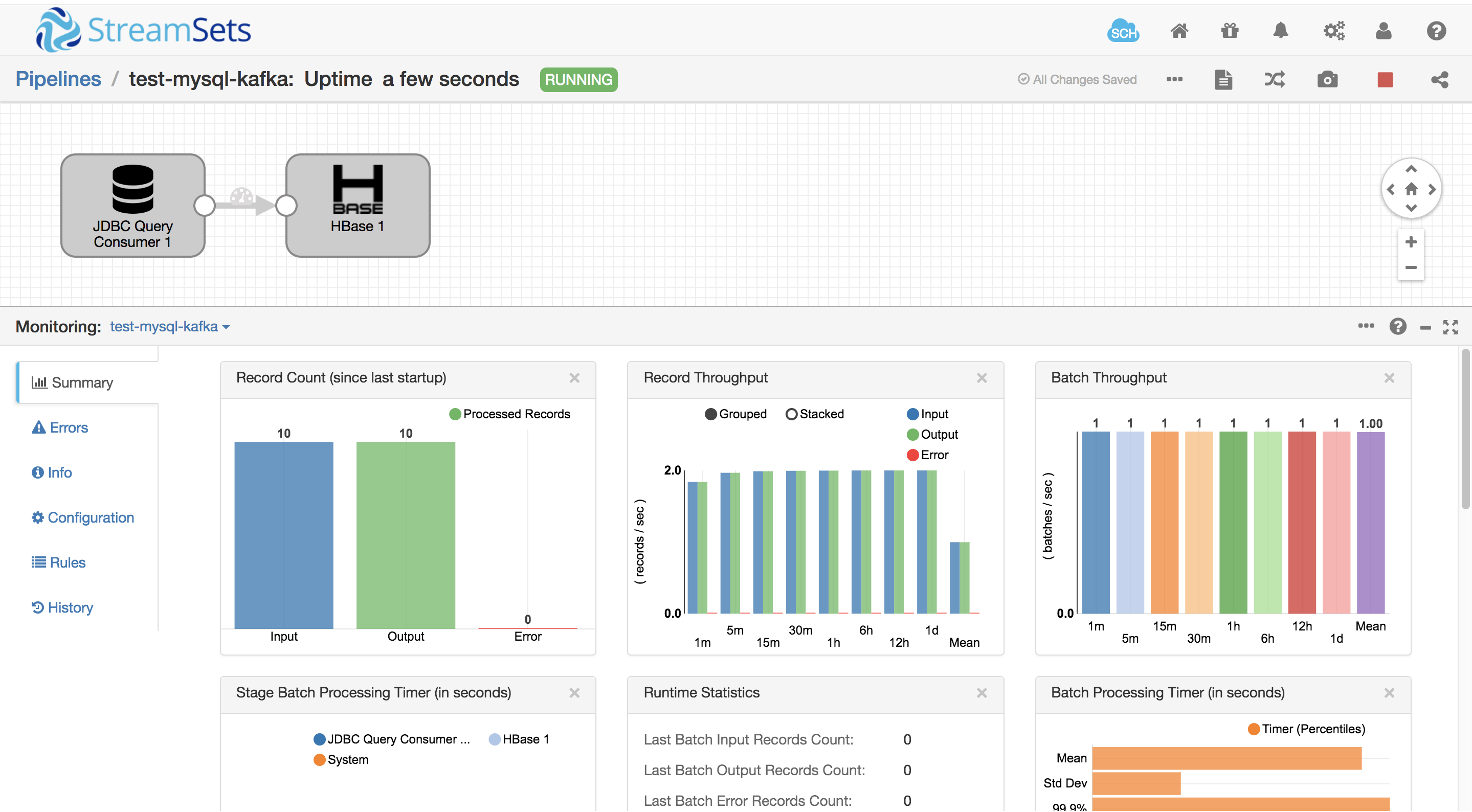1472x812 pixels.
Task: Open the pipeline logs document icon
Action: [x=1223, y=79]
